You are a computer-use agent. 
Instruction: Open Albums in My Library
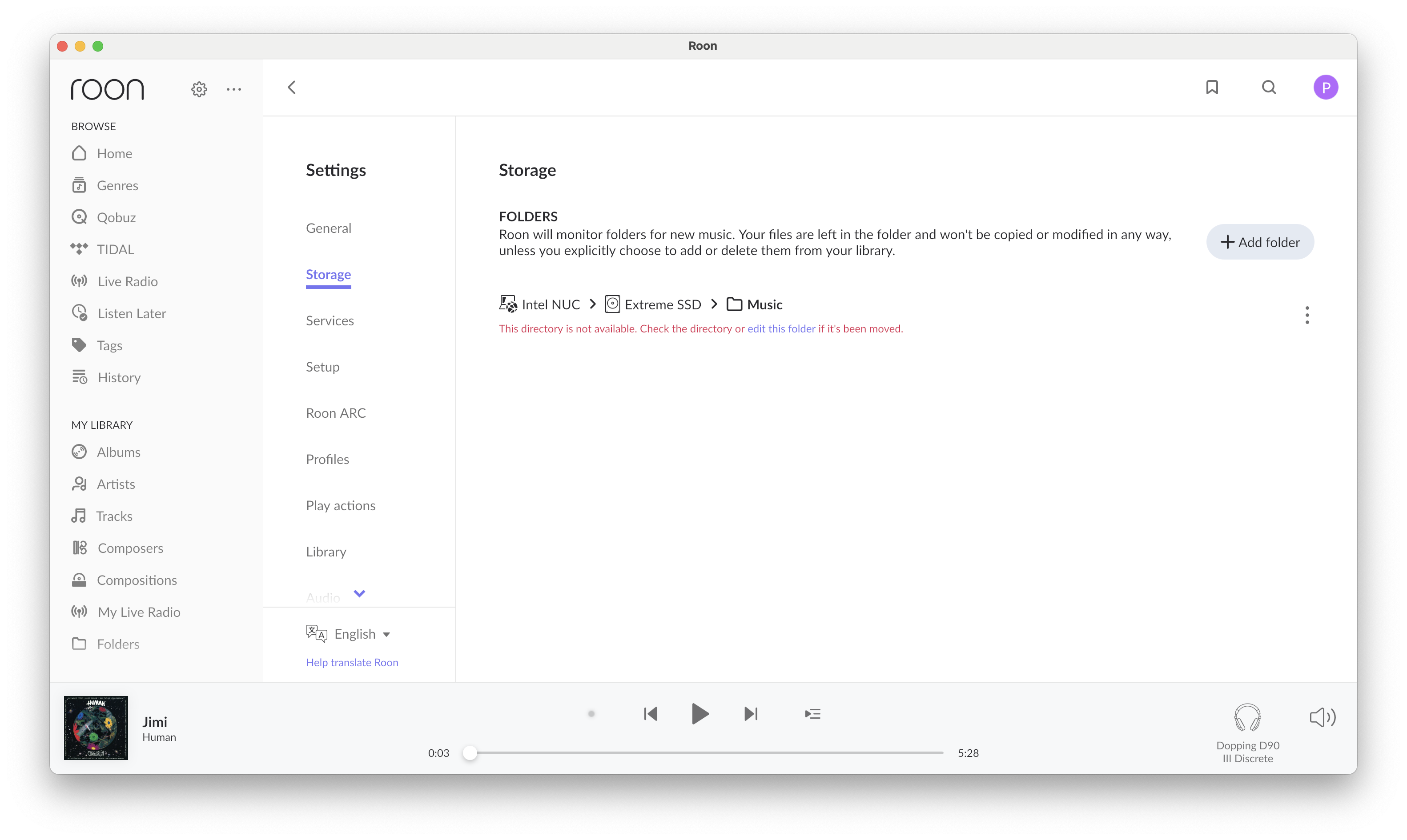pos(106,452)
